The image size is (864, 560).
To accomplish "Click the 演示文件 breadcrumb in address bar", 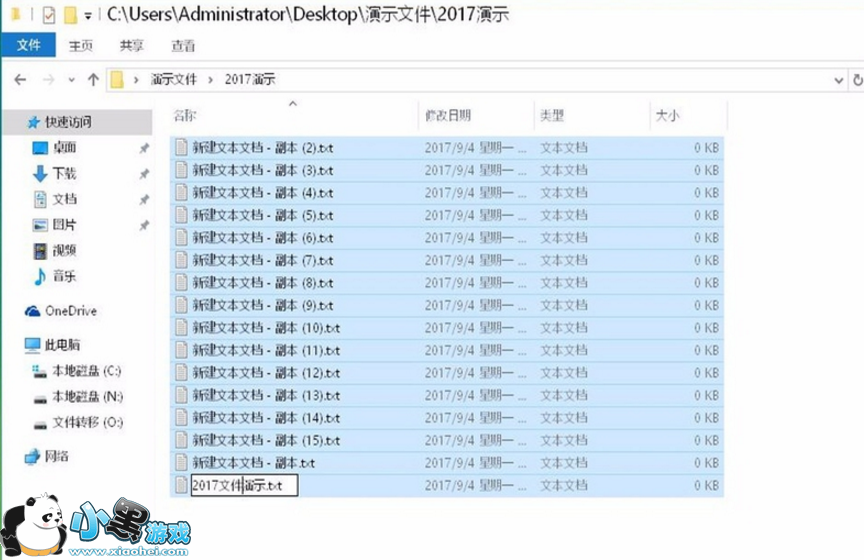I will click(x=174, y=79).
